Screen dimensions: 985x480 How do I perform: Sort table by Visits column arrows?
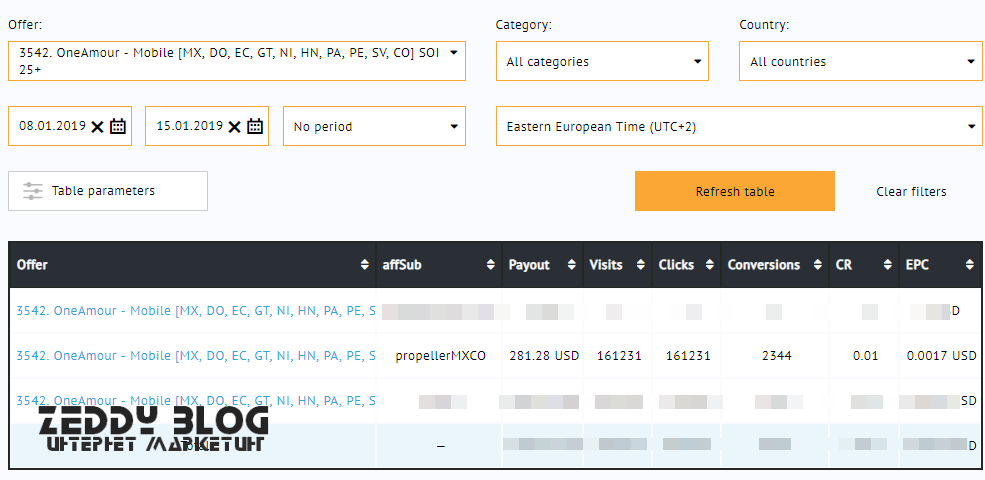coord(643,265)
